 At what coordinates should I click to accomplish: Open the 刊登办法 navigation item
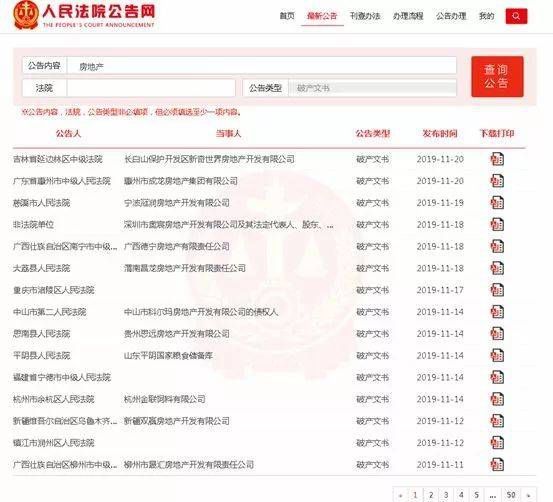365,16
